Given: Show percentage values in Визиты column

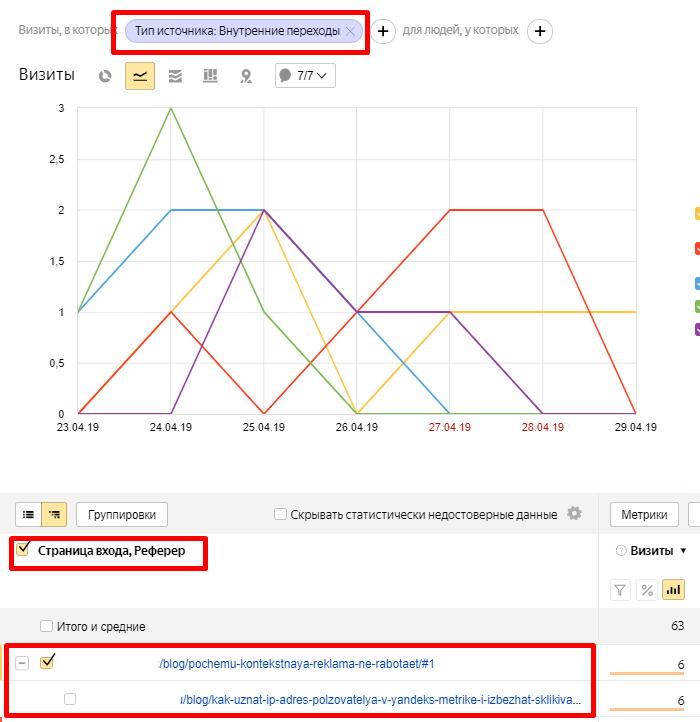Looking at the screenshot, I should click(647, 589).
